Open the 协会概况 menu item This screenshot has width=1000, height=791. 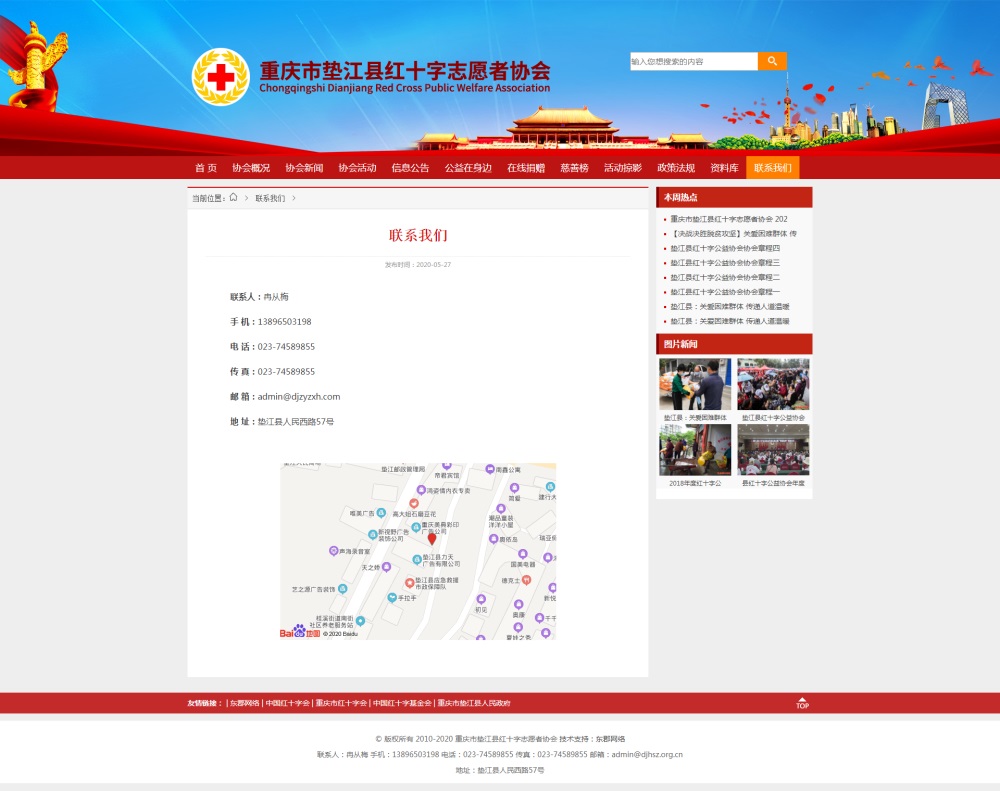pos(251,168)
